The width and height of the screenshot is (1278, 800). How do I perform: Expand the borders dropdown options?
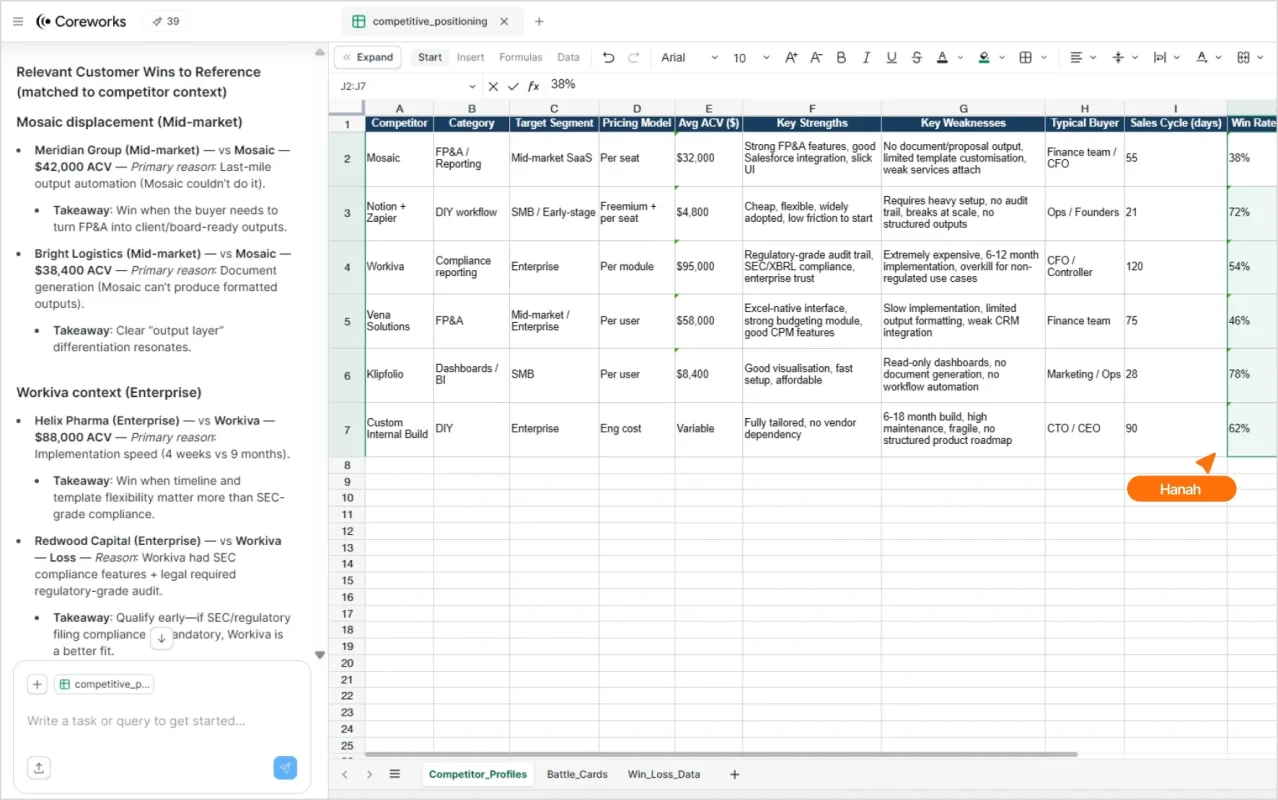point(1042,58)
